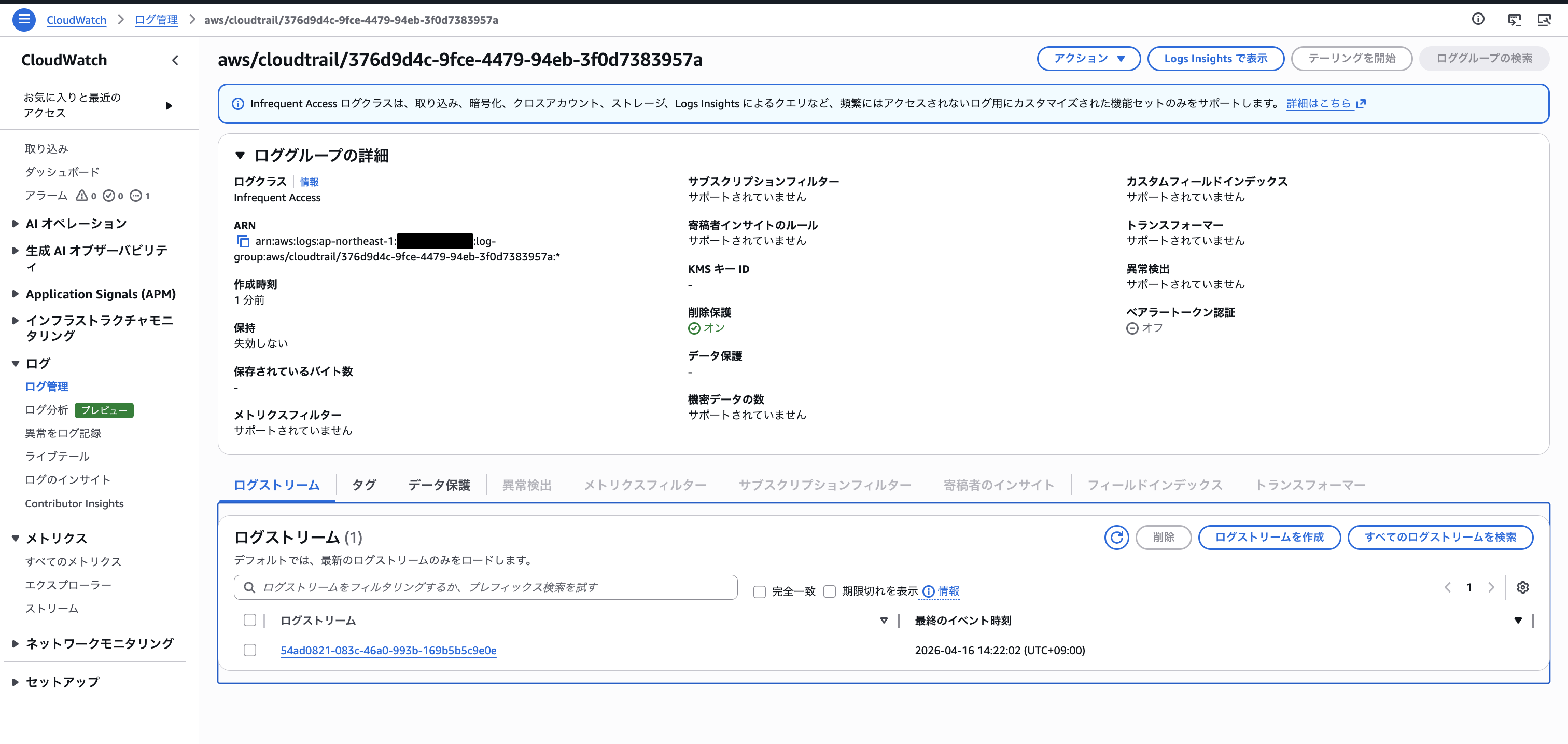Copy the ARN using the copy icon
This screenshot has width=1568, height=744.
[x=242, y=242]
